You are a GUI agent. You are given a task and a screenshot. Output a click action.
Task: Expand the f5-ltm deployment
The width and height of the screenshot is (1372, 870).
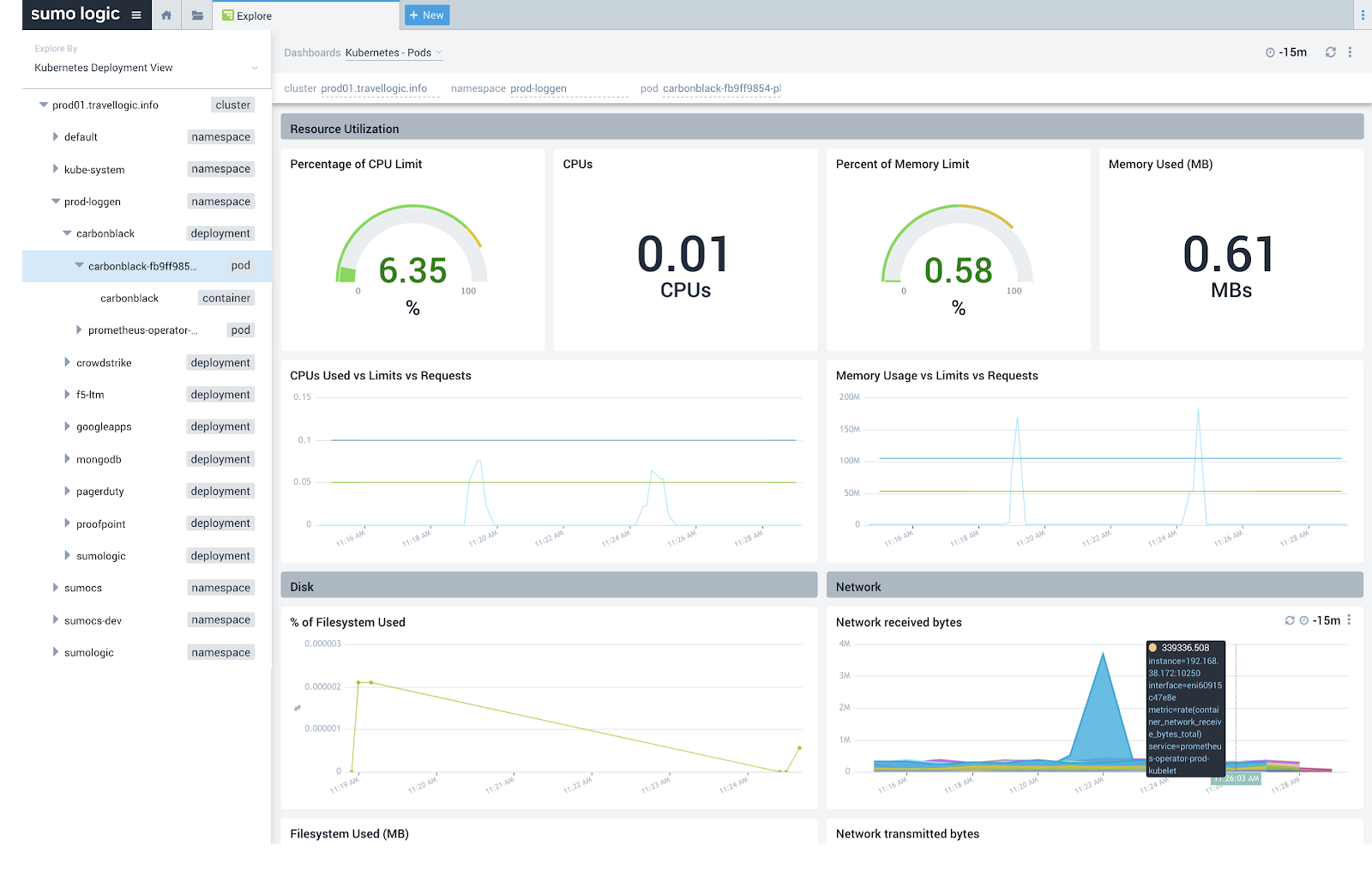point(68,395)
